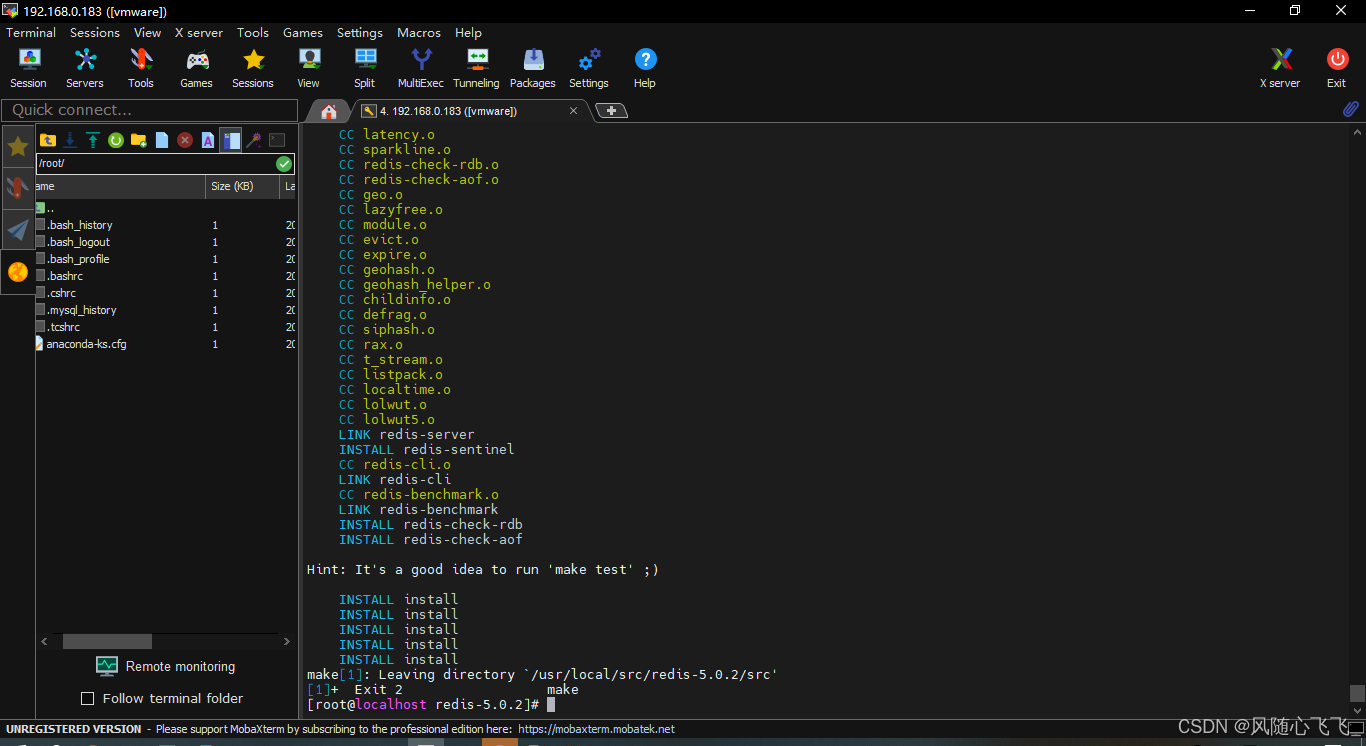The image size is (1366, 746).
Task: Open a terminal here with the console icon
Action: 277,140
